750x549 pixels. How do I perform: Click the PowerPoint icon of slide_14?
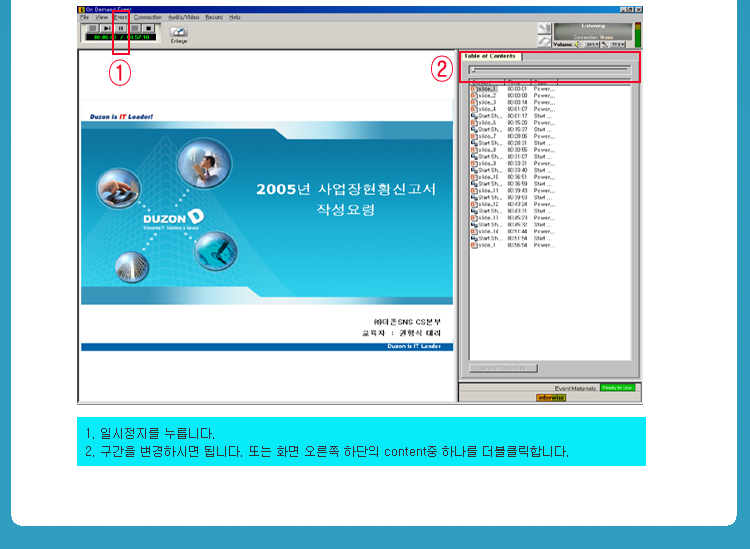tap(474, 231)
